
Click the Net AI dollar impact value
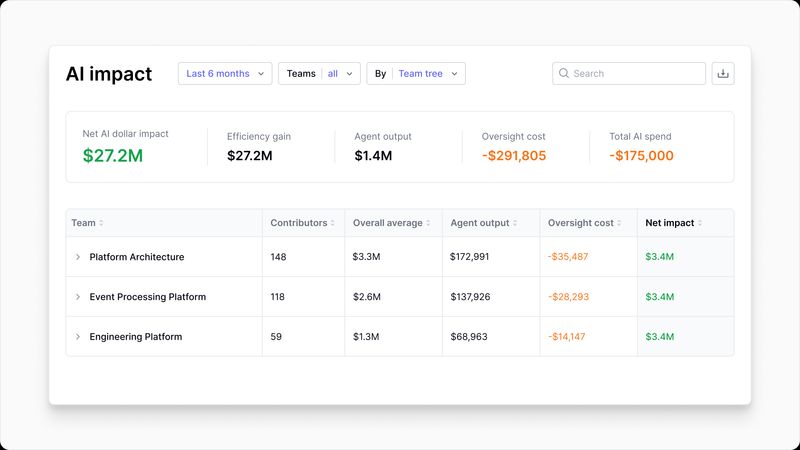[x=112, y=155]
